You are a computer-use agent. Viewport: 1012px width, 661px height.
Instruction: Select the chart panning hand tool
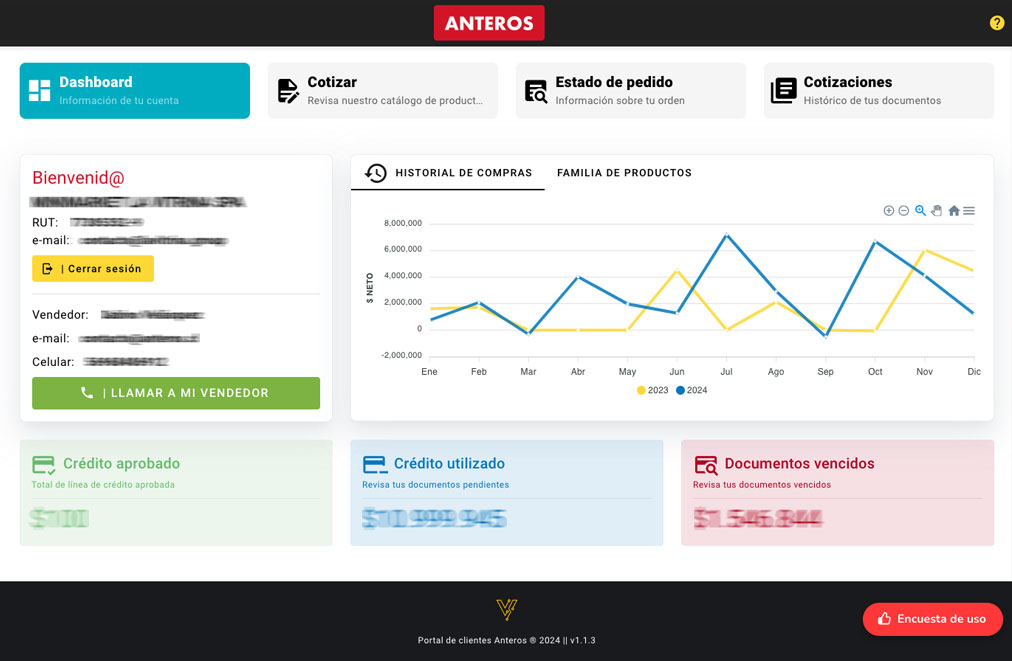pyautogui.click(x=936, y=210)
